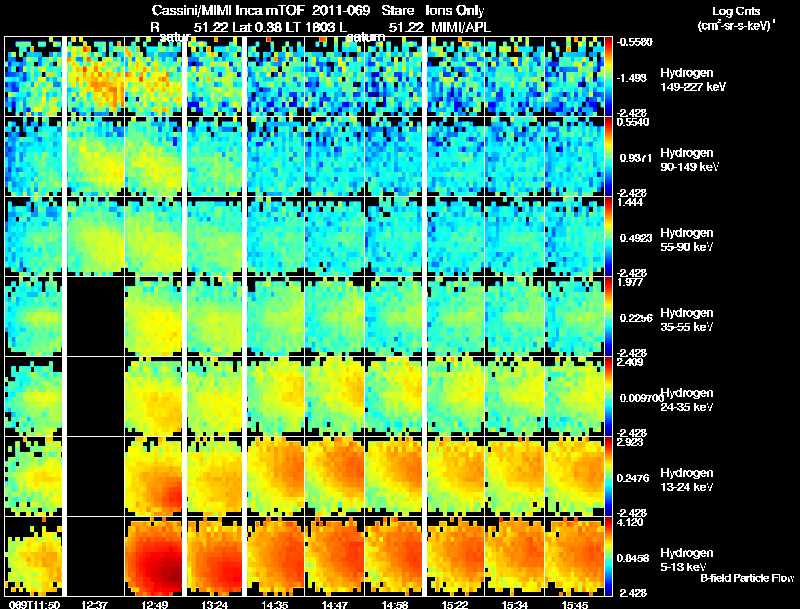Viewport: 800px width, 609px height.
Task: Click the MIMI/APL text in header
Action: pyautogui.click(x=461, y=27)
